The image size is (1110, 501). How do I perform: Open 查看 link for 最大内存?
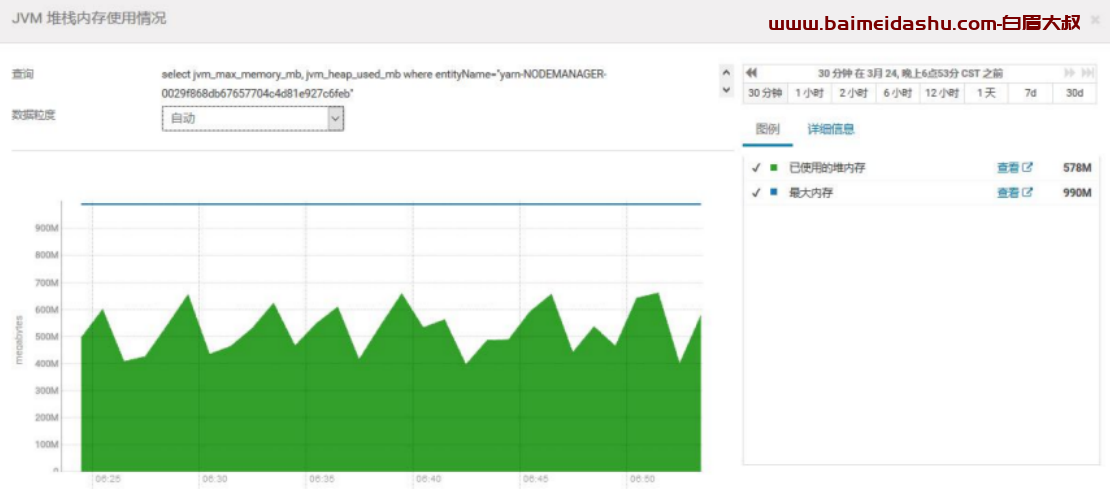point(1008,192)
